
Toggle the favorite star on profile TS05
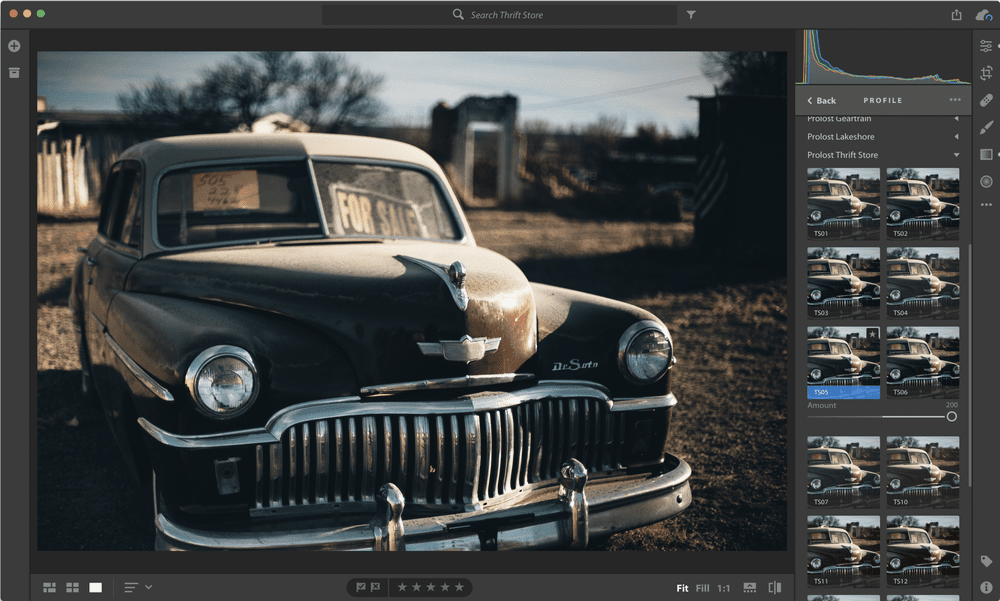tap(873, 333)
